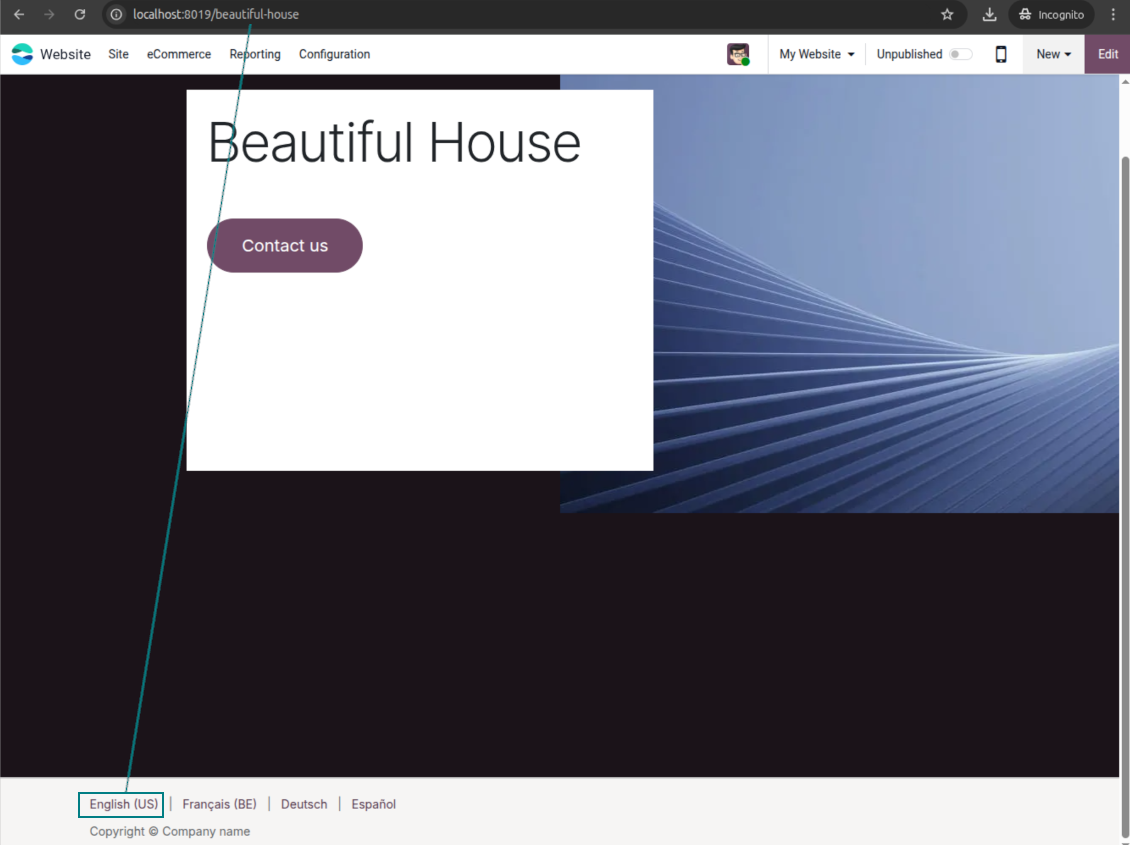The width and height of the screenshot is (1130, 845).
Task: Expand the My Website dropdown
Action: pyautogui.click(x=817, y=55)
